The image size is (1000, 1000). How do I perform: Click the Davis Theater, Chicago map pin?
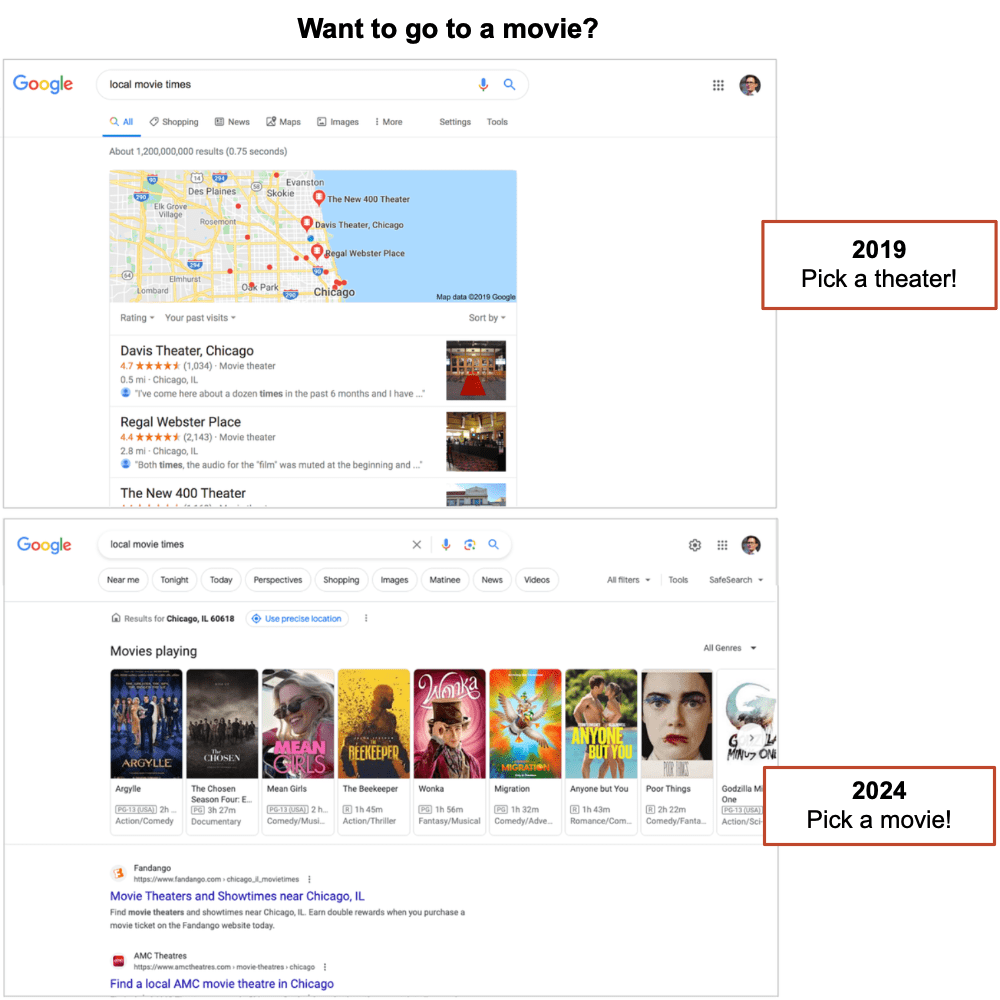click(x=307, y=223)
